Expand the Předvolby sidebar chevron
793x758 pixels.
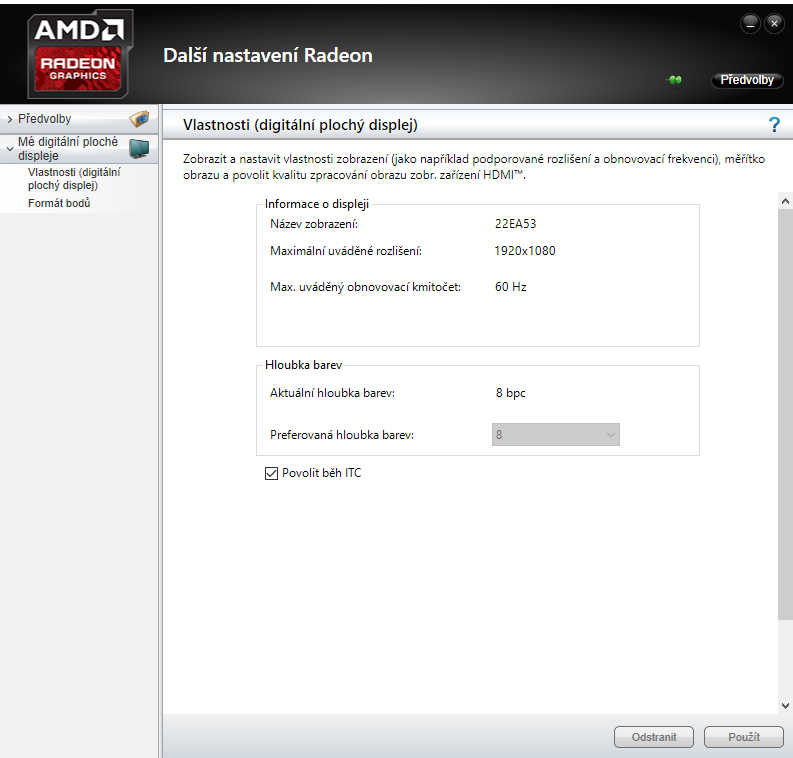coord(9,120)
